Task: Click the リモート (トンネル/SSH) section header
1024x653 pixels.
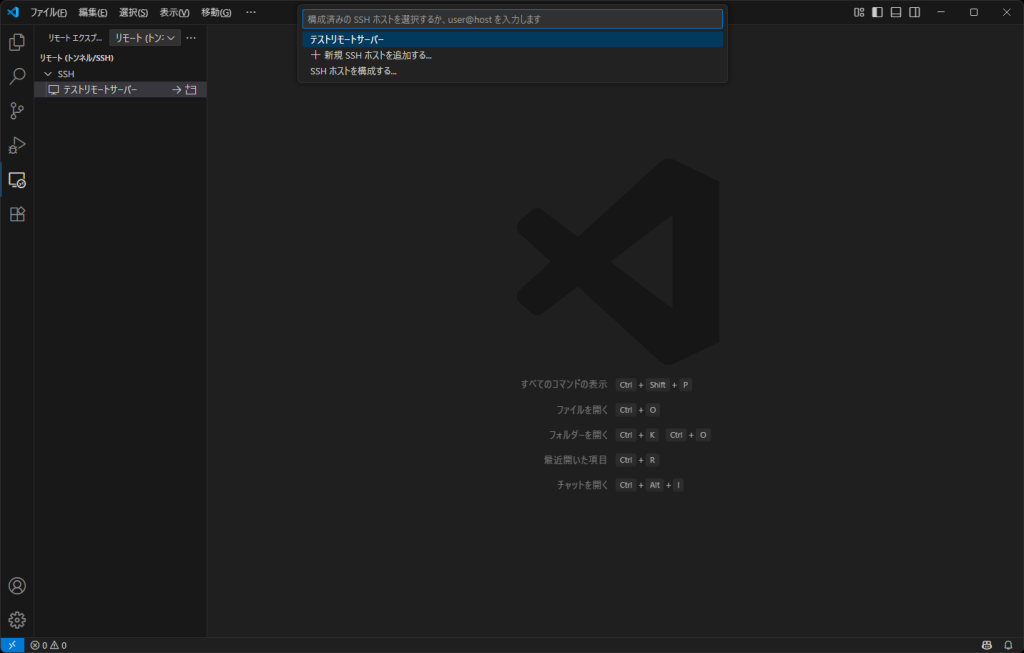Action: click(x=76, y=58)
